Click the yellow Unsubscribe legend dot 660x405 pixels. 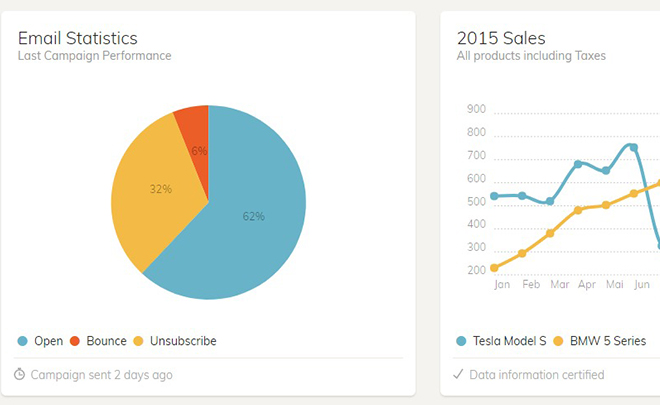point(138,341)
